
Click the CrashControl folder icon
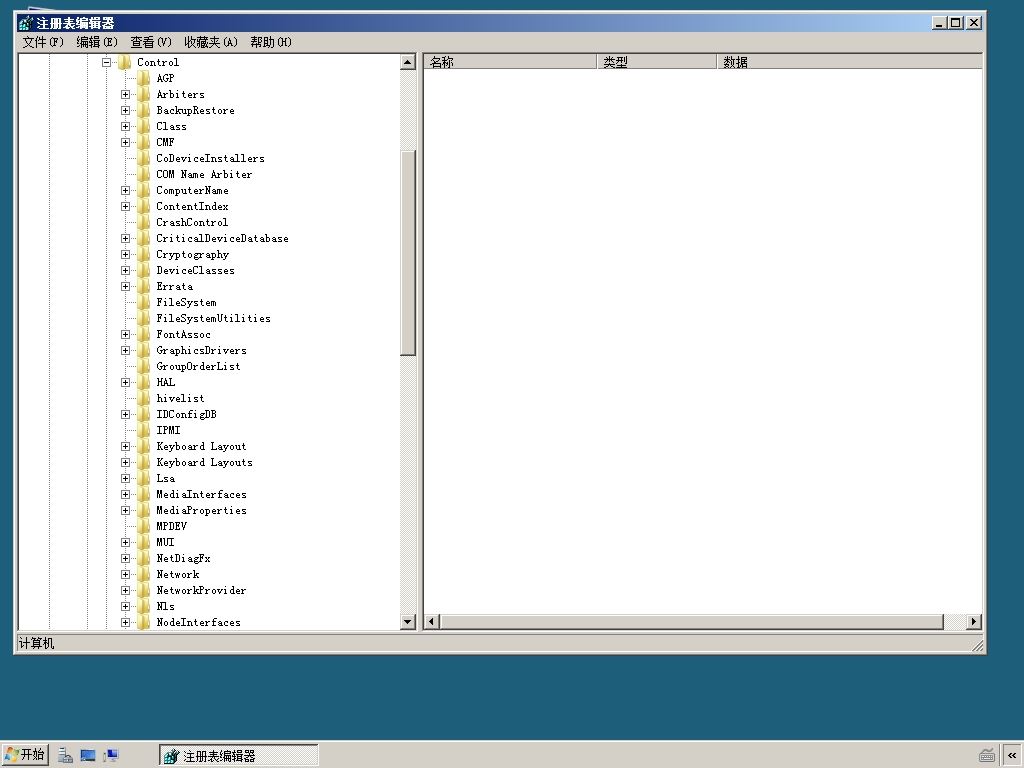144,222
